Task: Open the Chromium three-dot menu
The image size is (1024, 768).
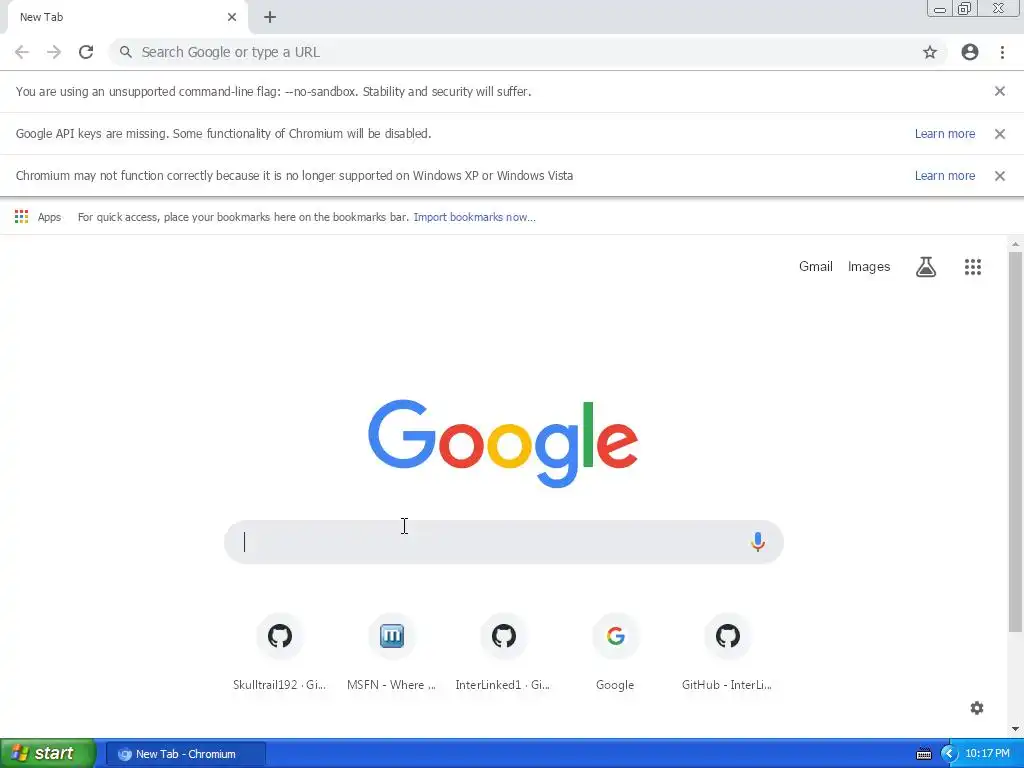Action: click(x=1002, y=52)
